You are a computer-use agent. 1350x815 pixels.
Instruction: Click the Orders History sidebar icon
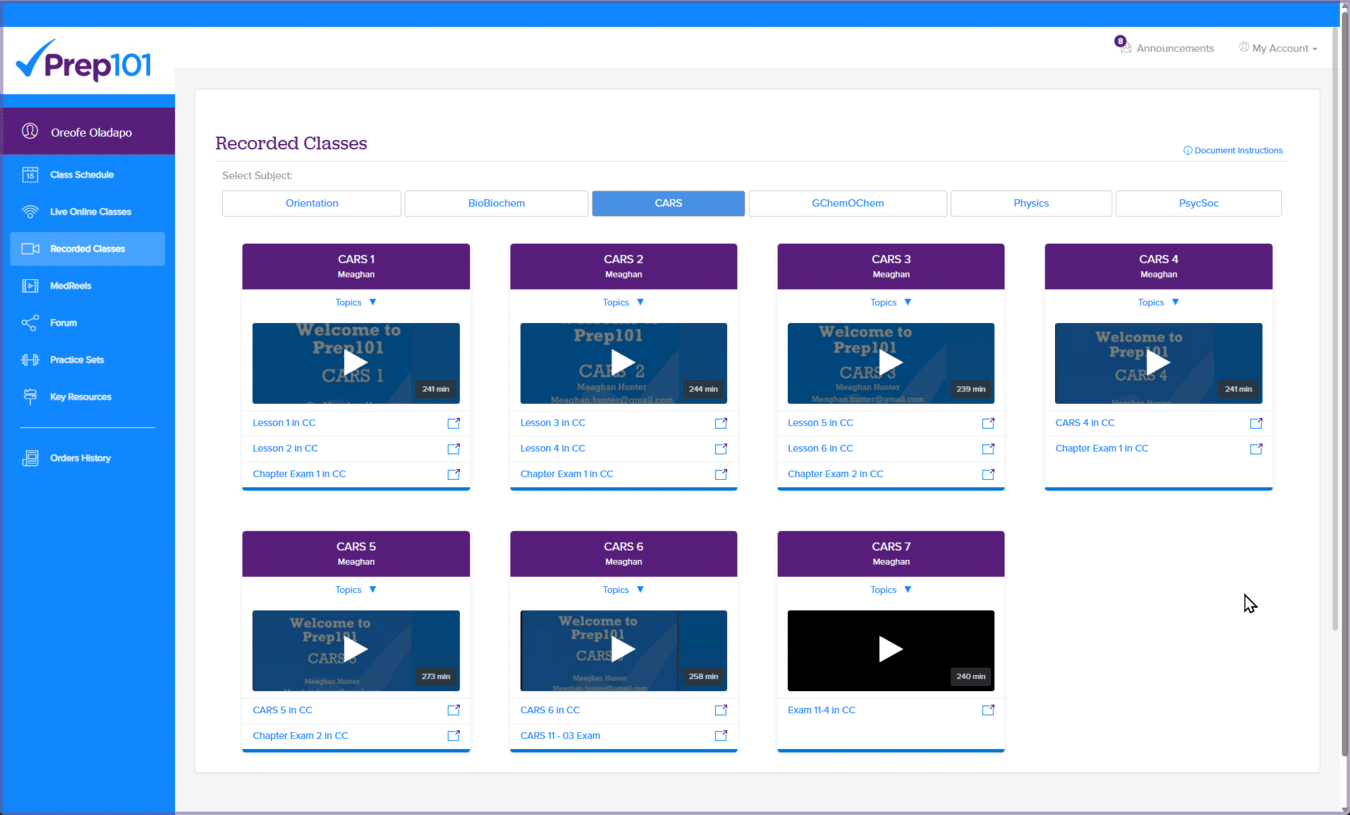pyautogui.click(x=30, y=457)
